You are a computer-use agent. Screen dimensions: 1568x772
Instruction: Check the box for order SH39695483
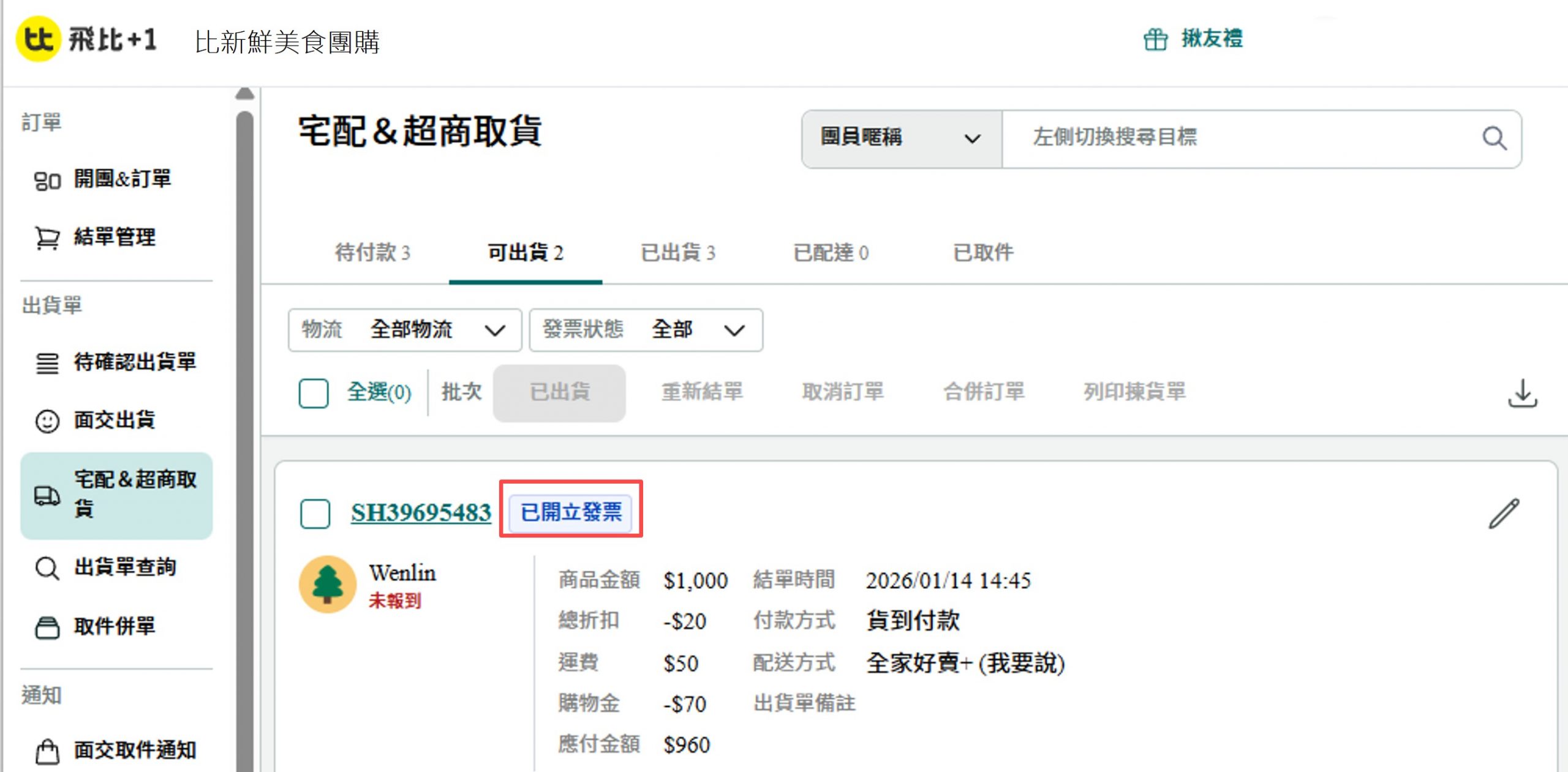click(x=315, y=513)
